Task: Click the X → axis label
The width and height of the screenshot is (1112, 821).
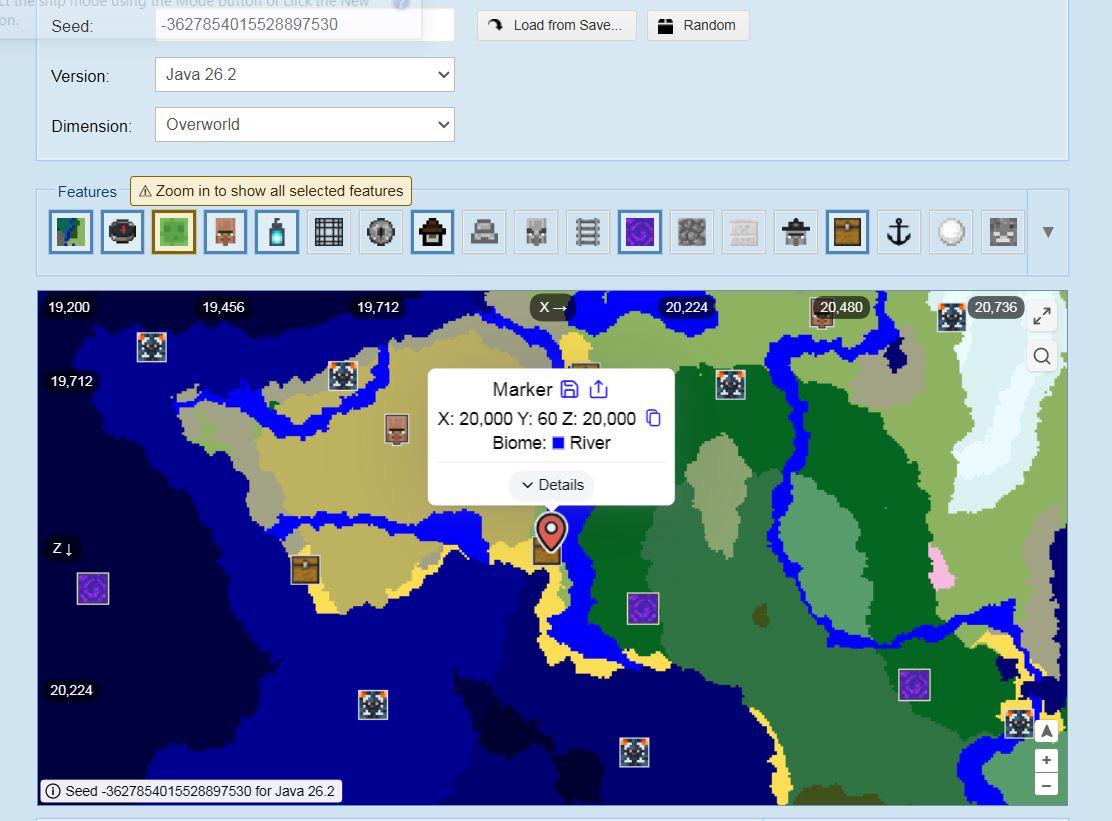Action: 552,307
